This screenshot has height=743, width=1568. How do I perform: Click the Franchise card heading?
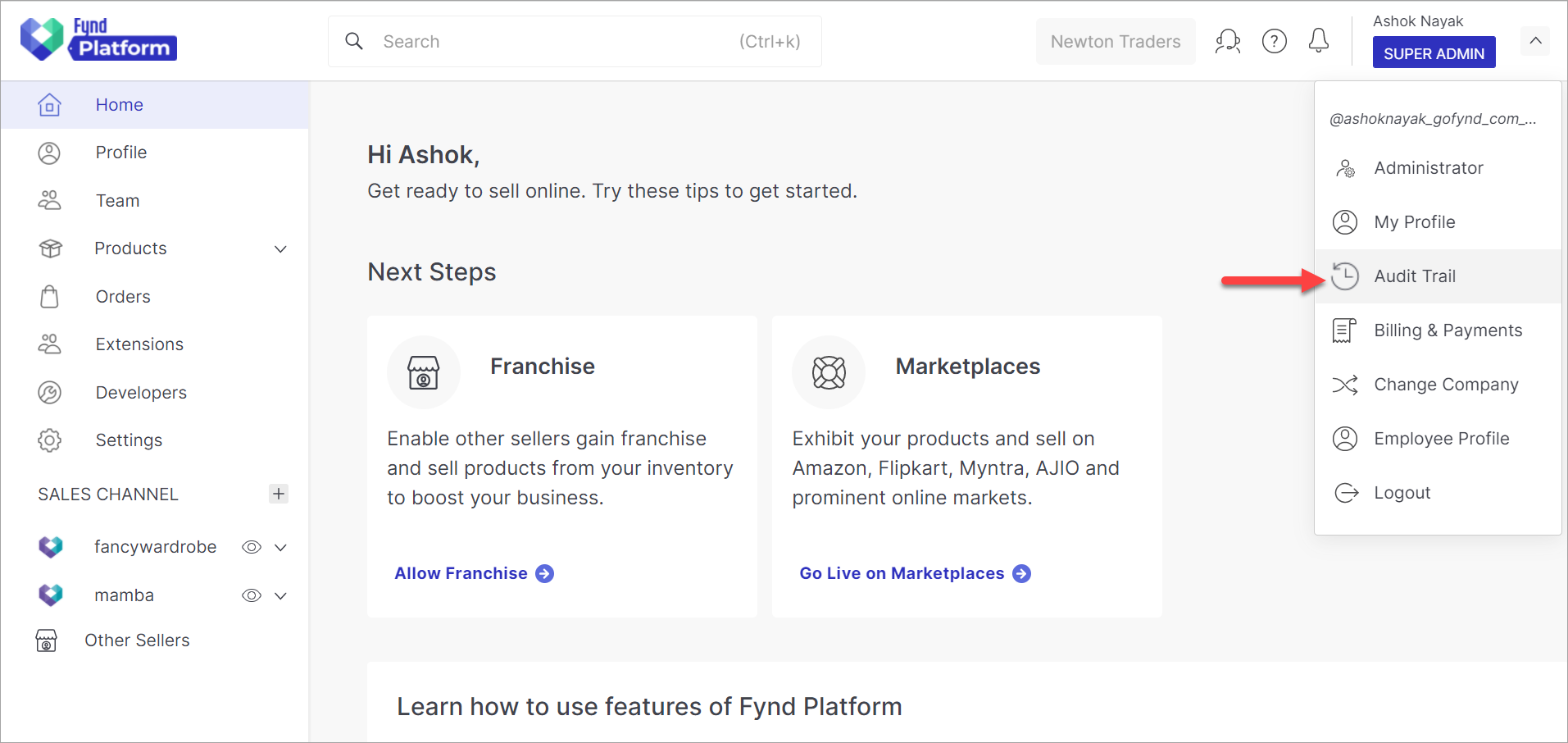pos(543,367)
